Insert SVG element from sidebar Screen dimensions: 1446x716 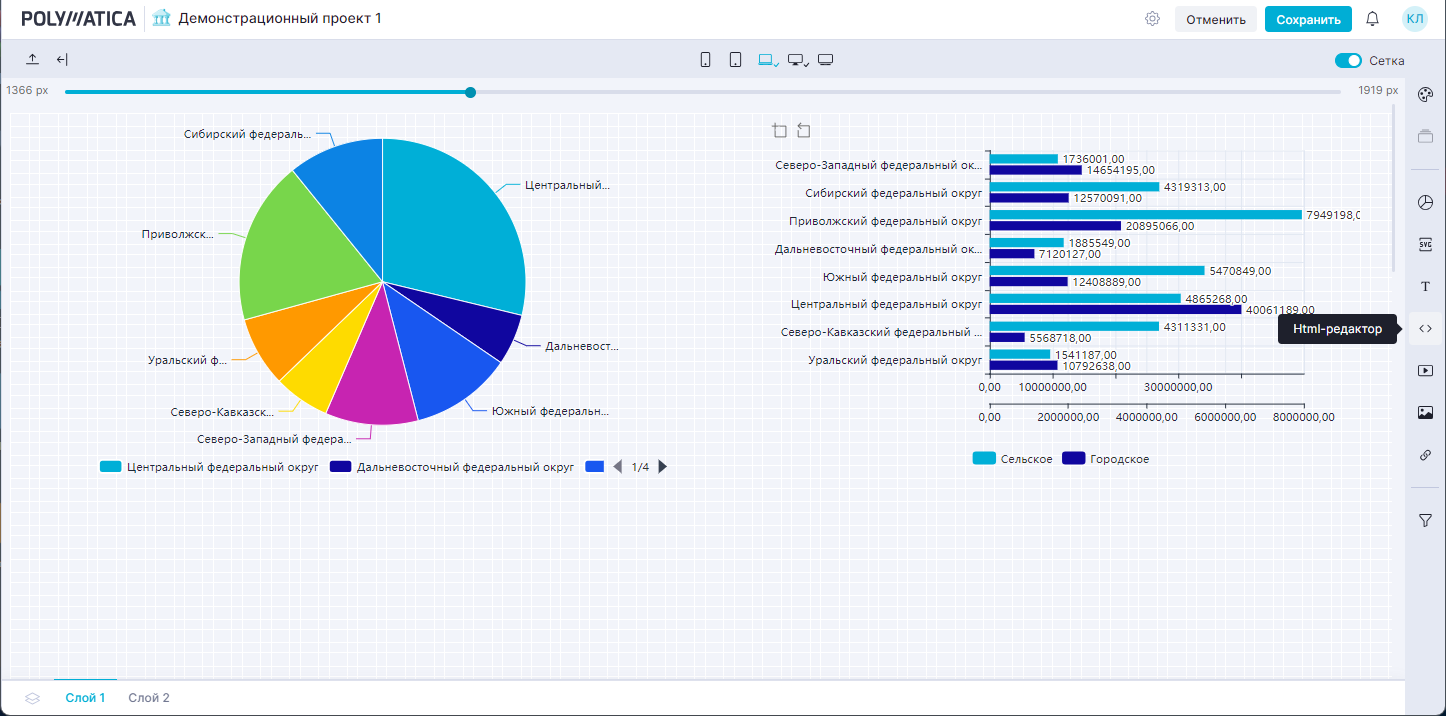(x=1426, y=244)
